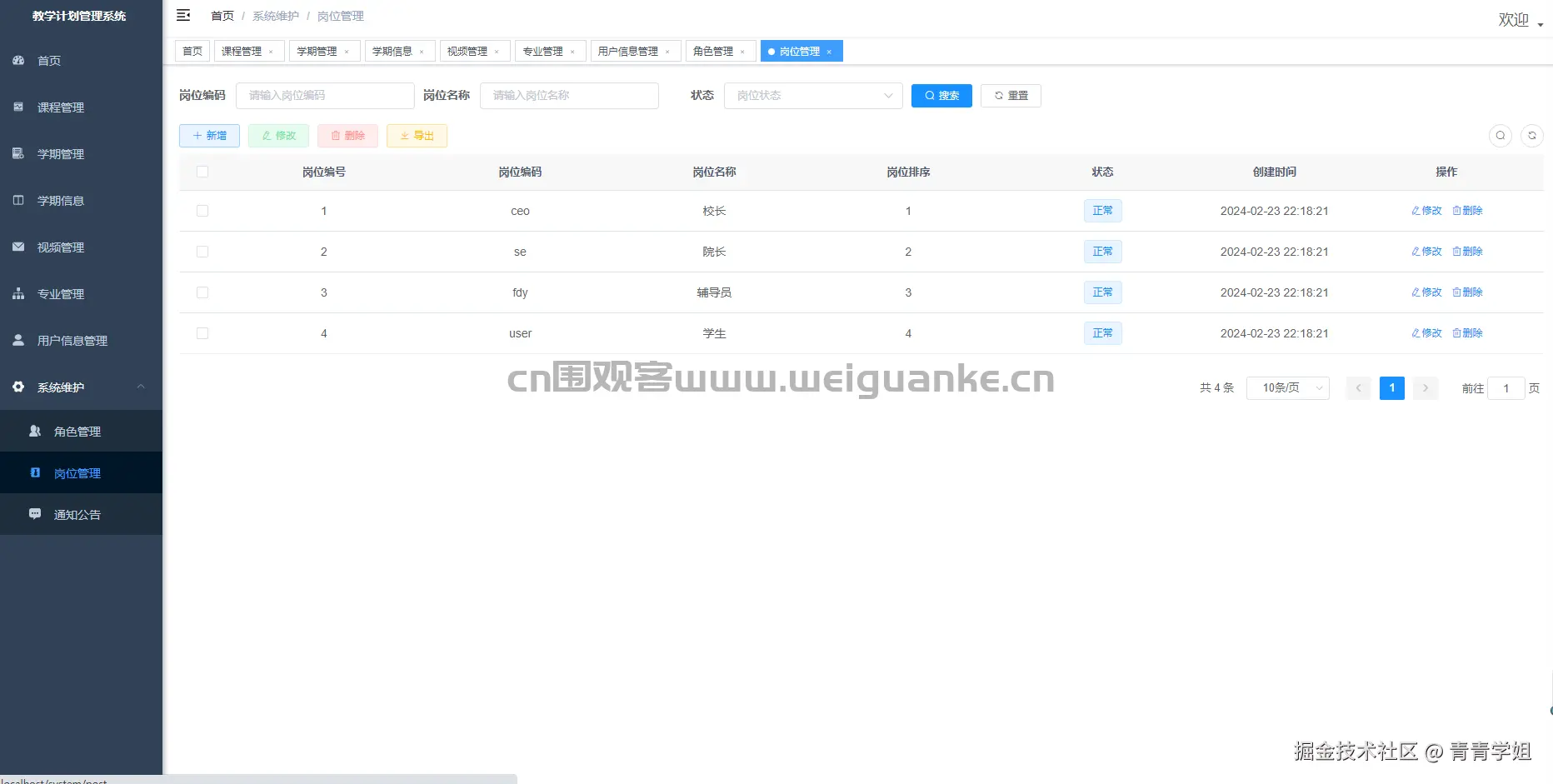Go to previous page arrow

[1358, 388]
